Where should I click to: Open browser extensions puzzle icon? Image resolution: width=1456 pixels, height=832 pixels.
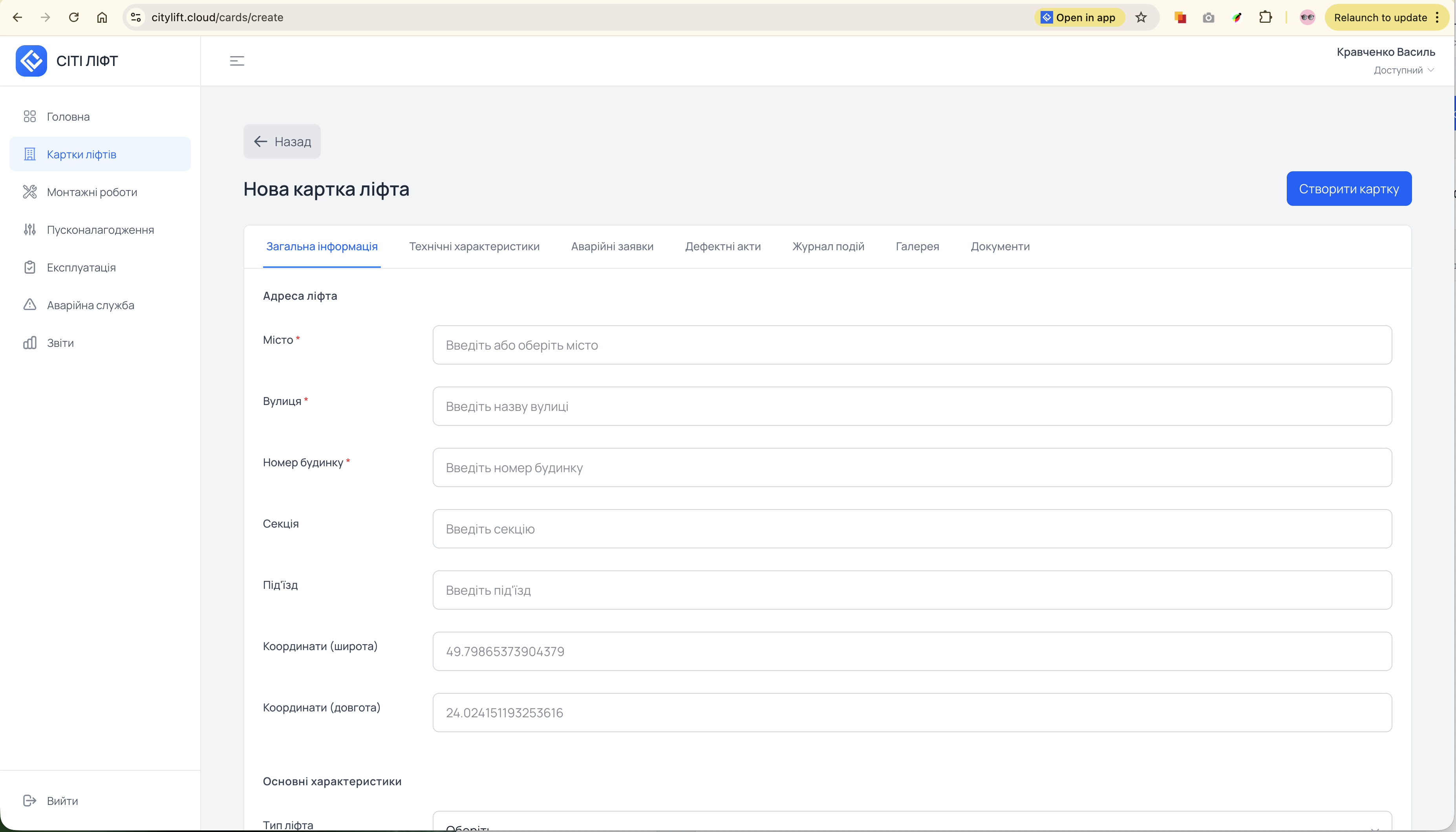tap(1265, 17)
